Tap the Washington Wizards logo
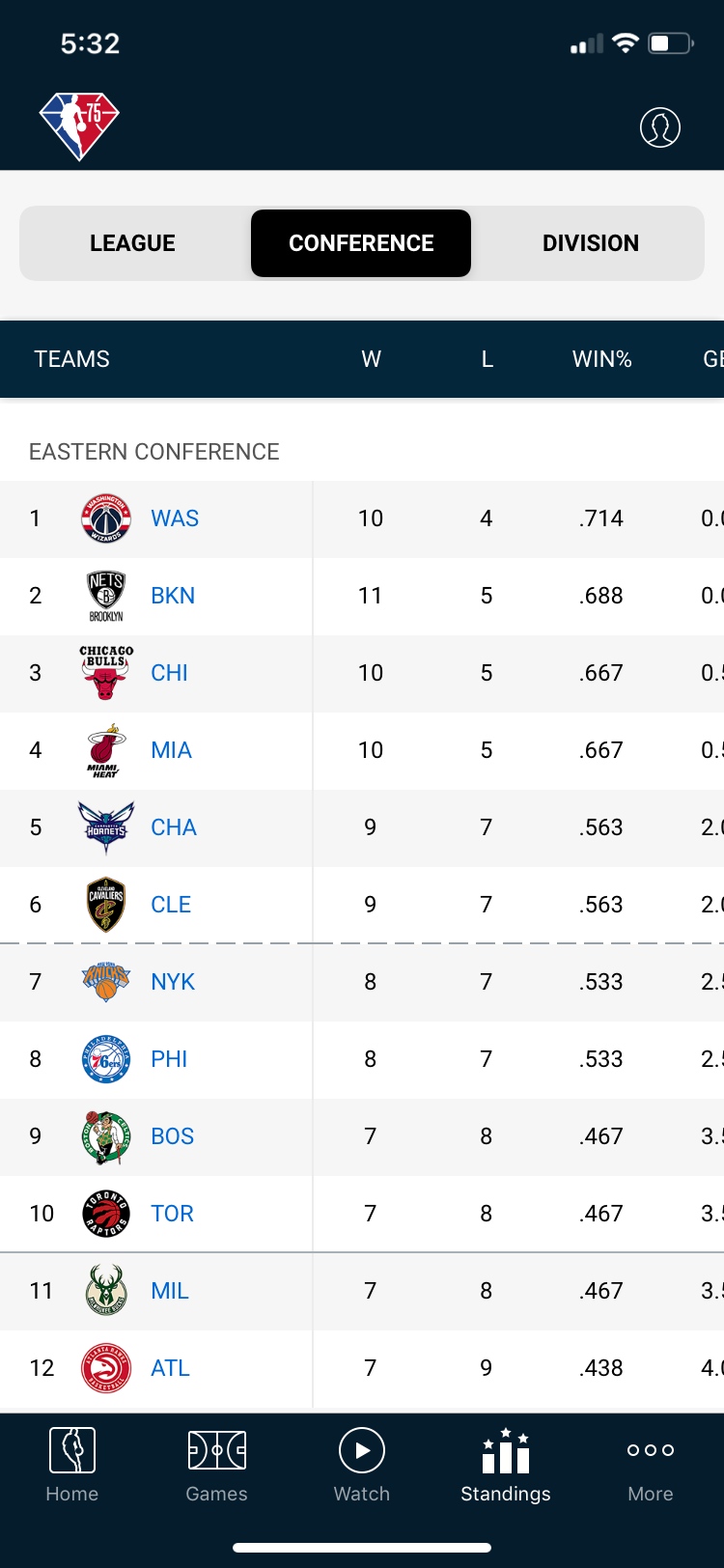724x1568 pixels. [106, 518]
